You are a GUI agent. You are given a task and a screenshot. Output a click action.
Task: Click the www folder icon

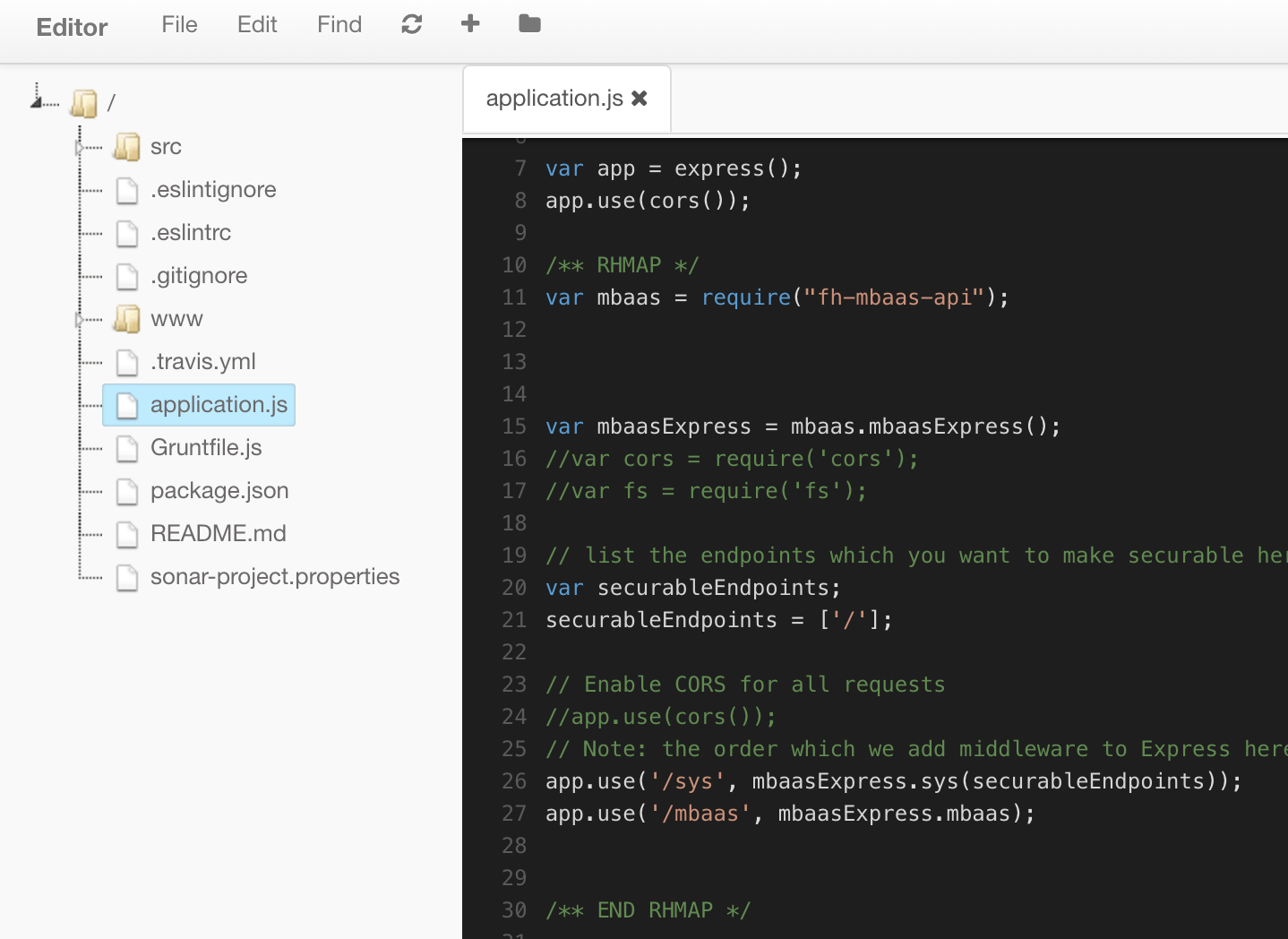[127, 319]
